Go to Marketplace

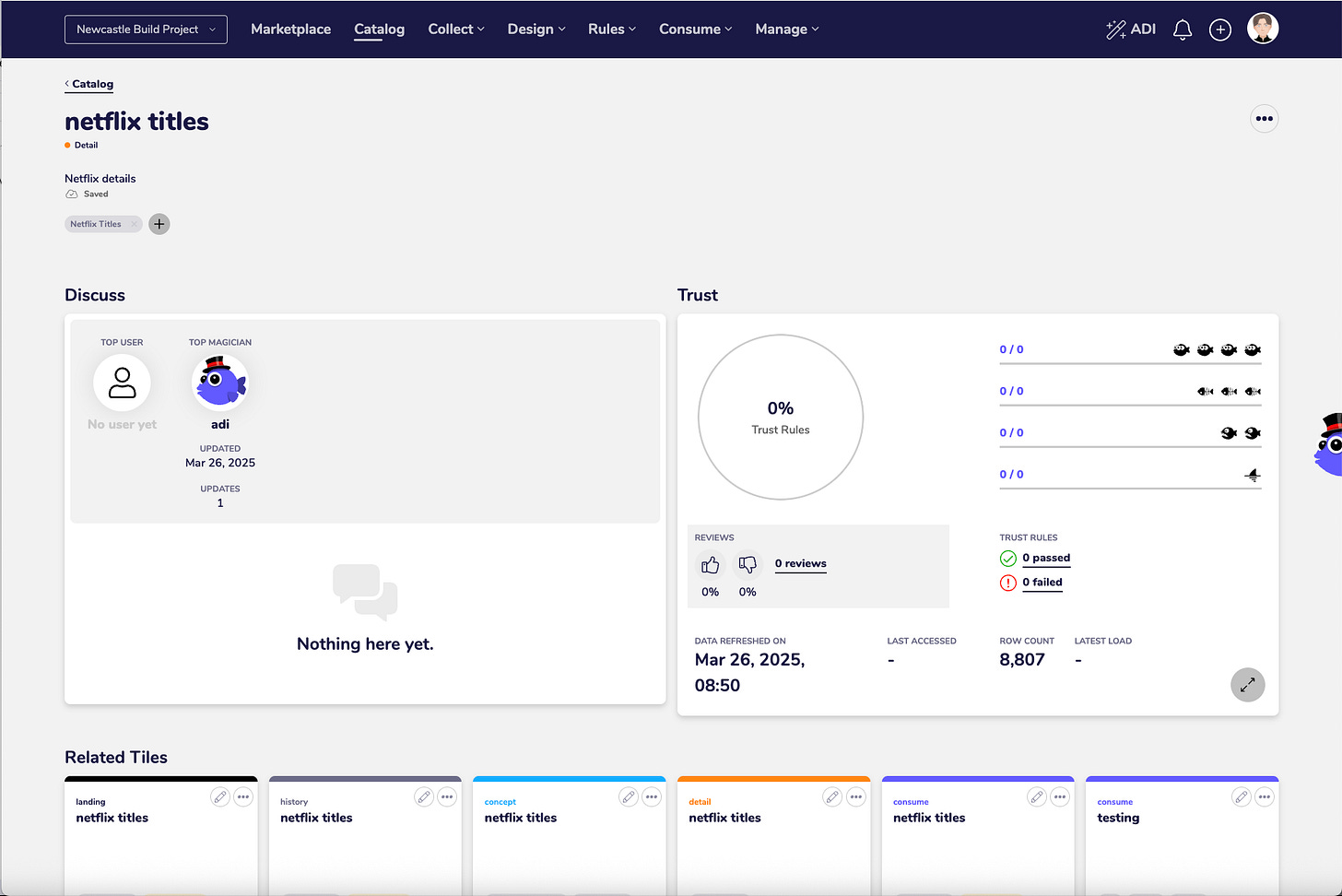tap(290, 29)
